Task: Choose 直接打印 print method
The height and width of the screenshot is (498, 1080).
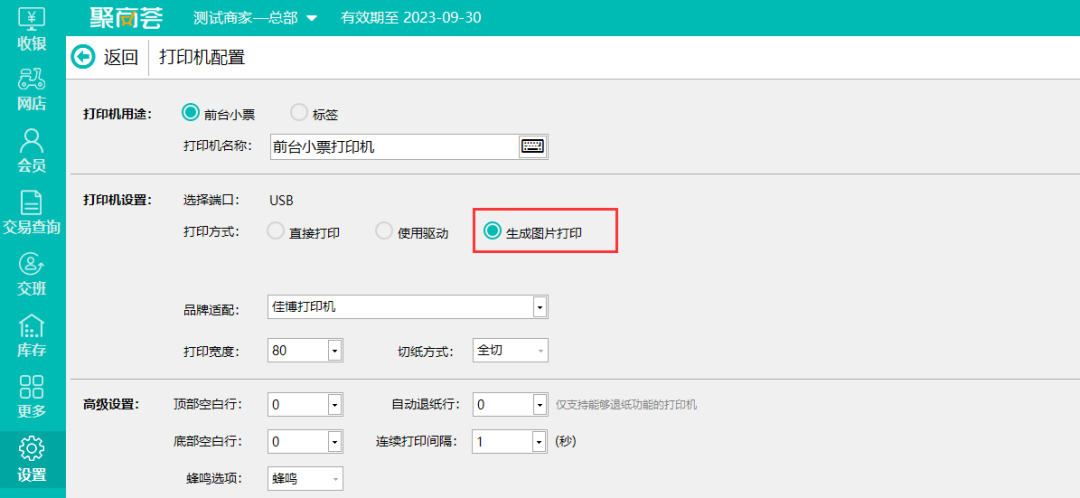Action: pyautogui.click(x=276, y=232)
